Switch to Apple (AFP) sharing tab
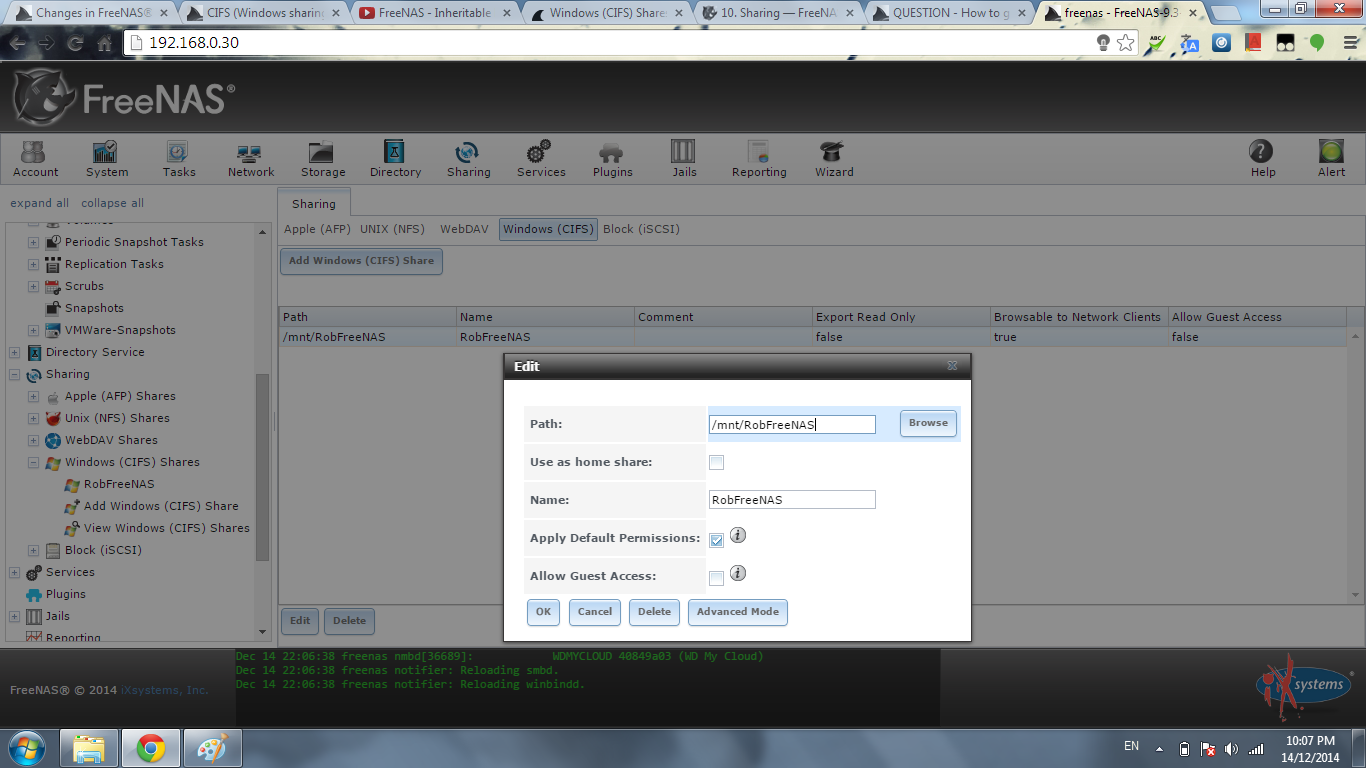1366x768 pixels. pos(317,229)
